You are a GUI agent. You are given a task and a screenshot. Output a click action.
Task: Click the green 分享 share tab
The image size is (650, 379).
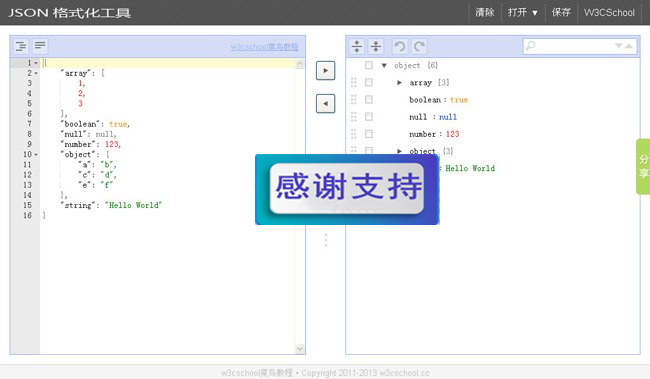pyautogui.click(x=643, y=166)
